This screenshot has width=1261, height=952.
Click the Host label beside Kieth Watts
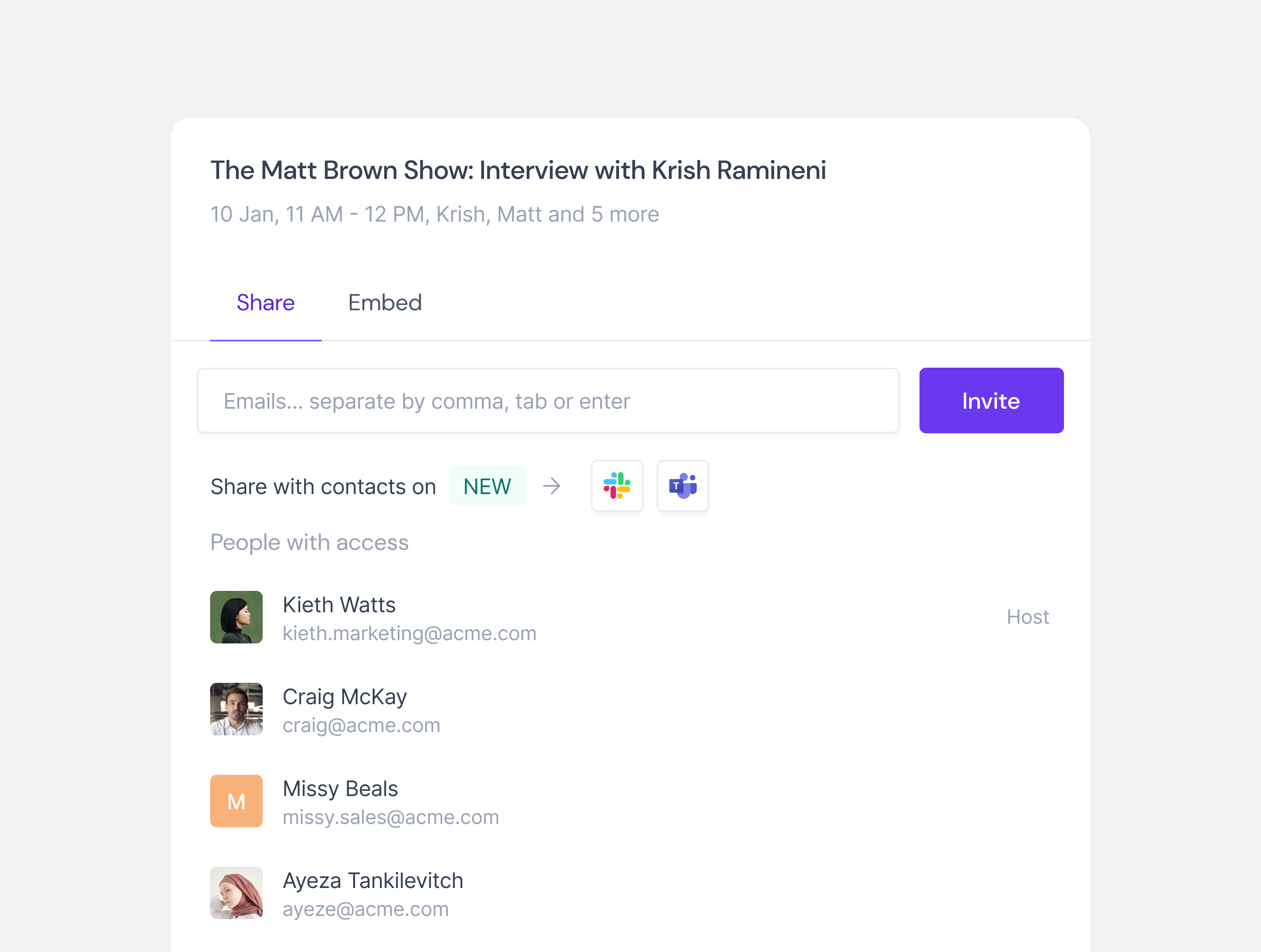[1027, 616]
